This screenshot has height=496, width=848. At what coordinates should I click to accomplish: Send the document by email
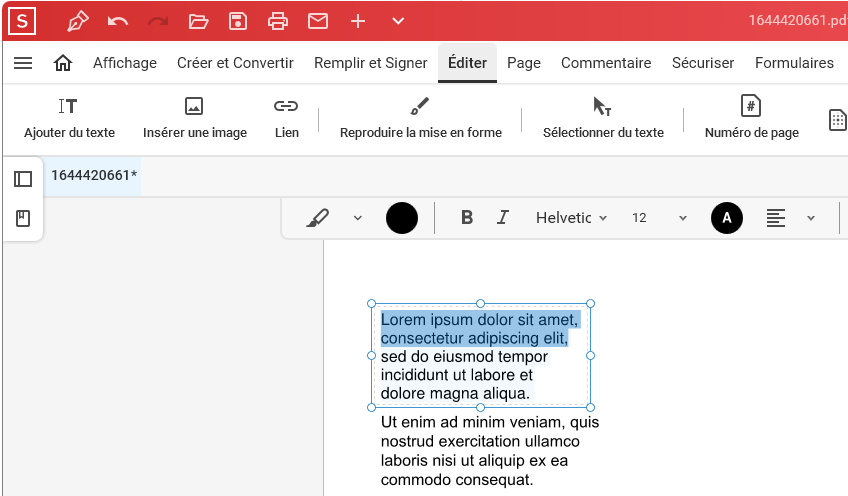click(x=318, y=21)
